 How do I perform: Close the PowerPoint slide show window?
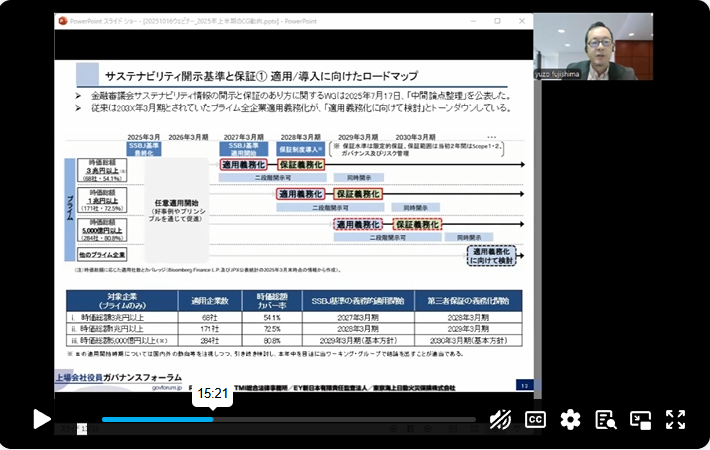click(x=521, y=20)
